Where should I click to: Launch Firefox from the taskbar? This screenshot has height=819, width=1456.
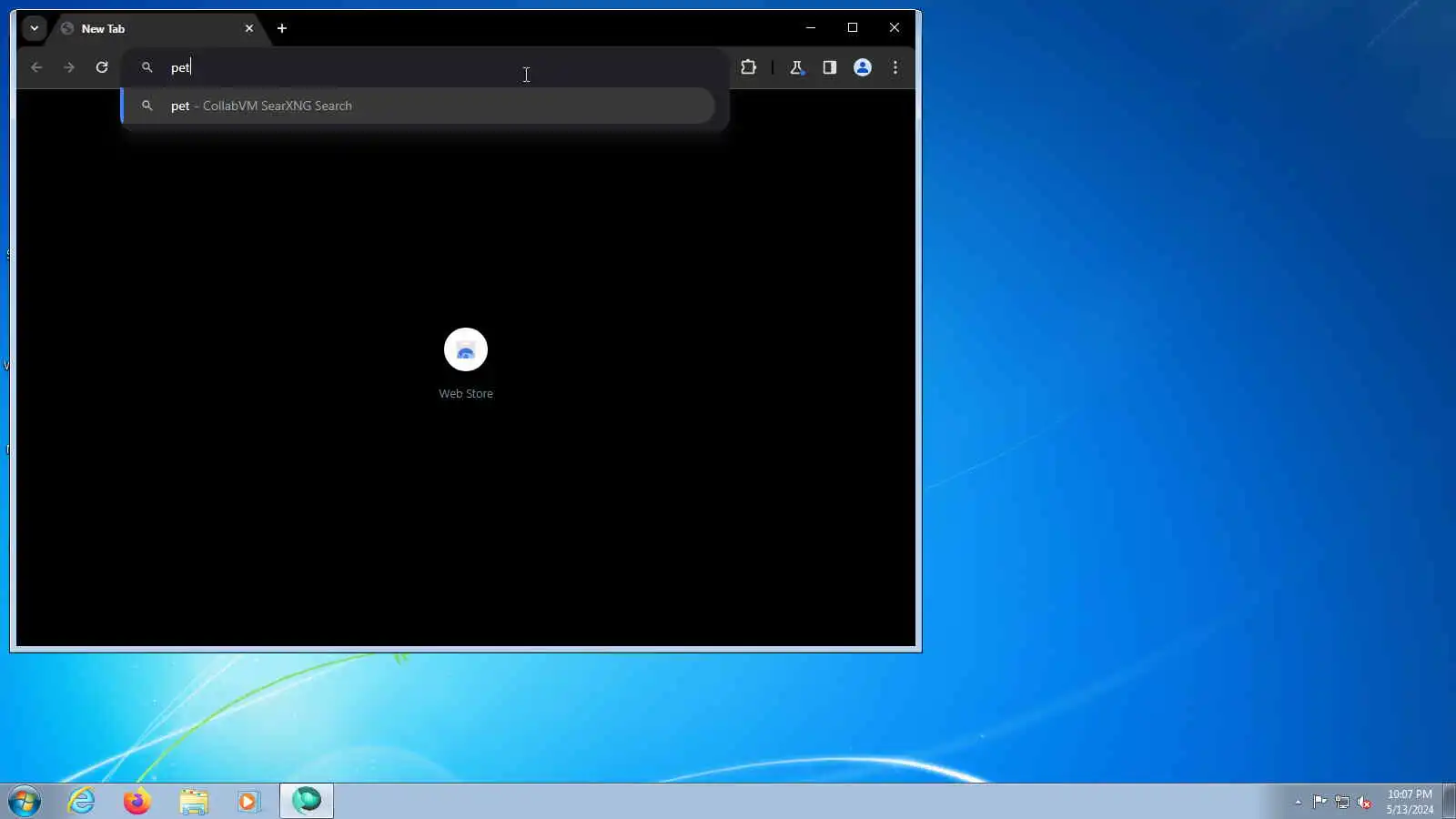point(137,802)
